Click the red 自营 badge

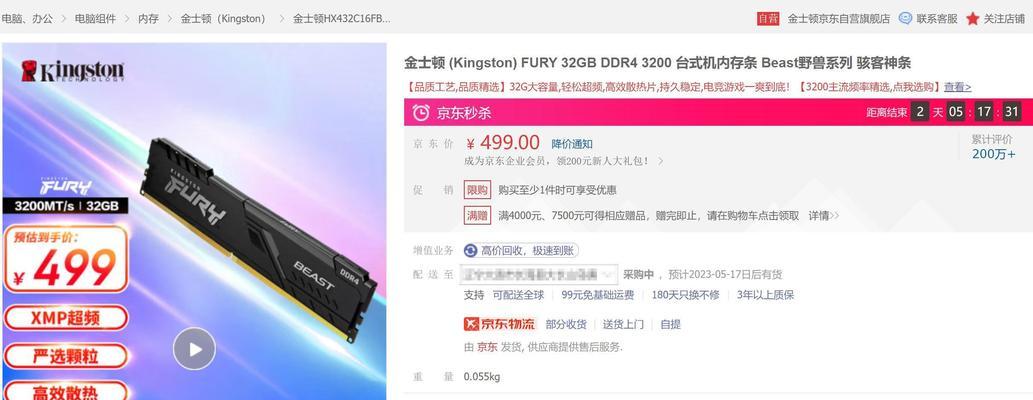768,18
